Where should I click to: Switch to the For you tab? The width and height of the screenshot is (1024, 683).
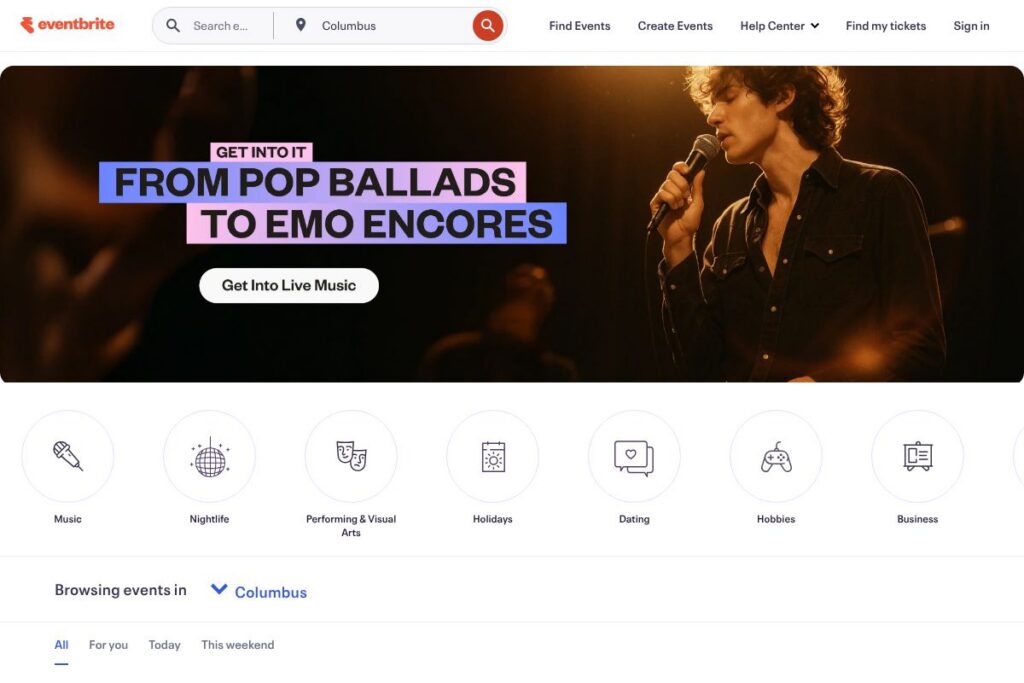coord(108,644)
